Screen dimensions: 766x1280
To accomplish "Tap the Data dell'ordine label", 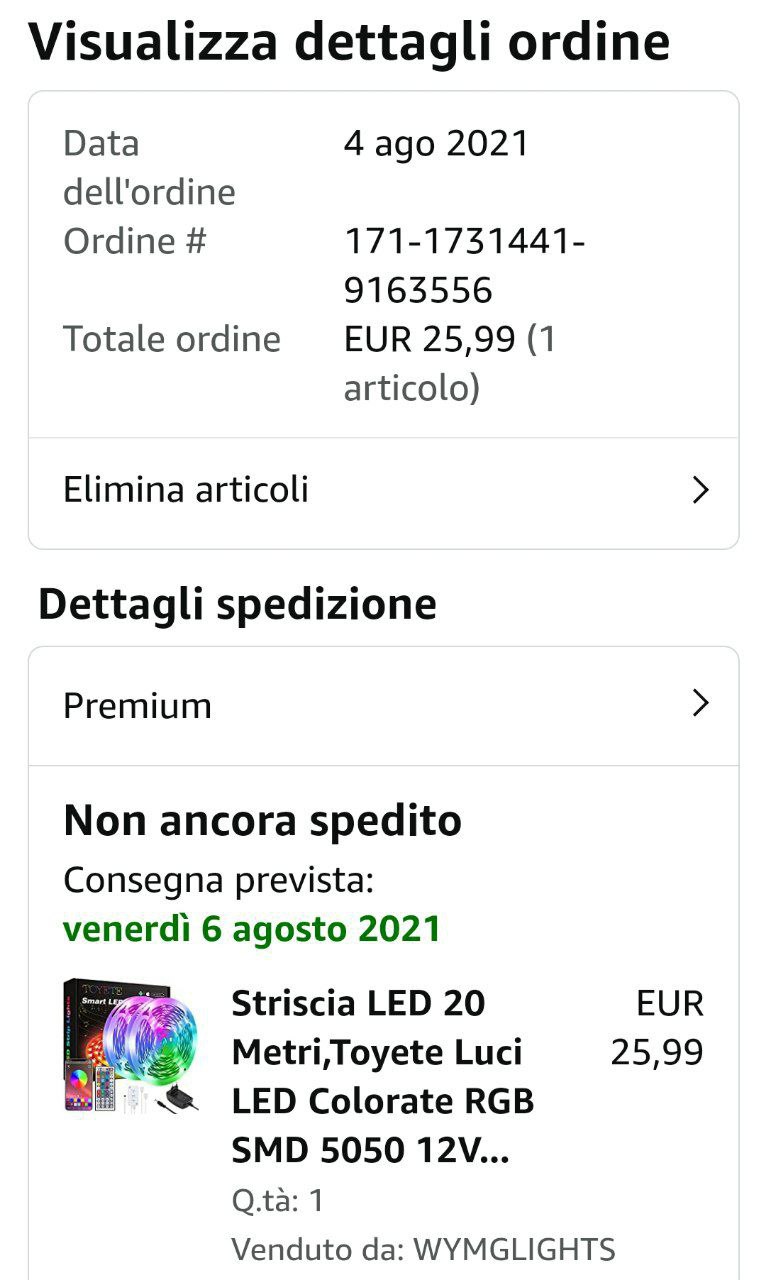I will pyautogui.click(x=149, y=167).
